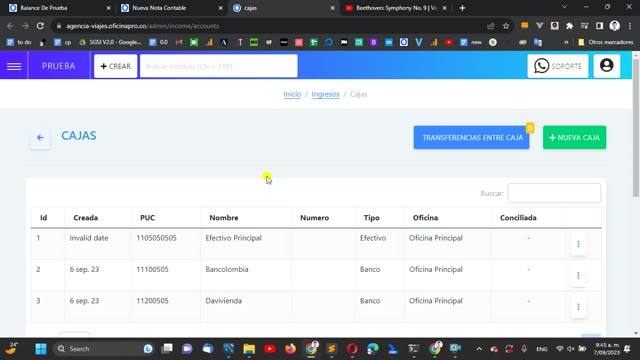
Task: Open the 'to do' bookmark
Action: coord(19,42)
